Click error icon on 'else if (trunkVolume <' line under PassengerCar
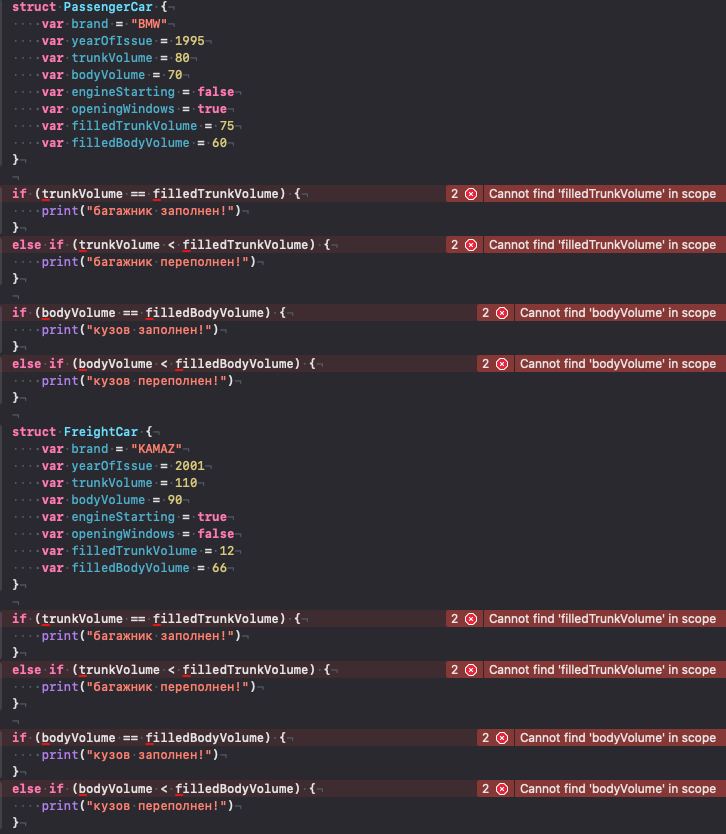Image resolution: width=726 pixels, height=834 pixels. 471,245
